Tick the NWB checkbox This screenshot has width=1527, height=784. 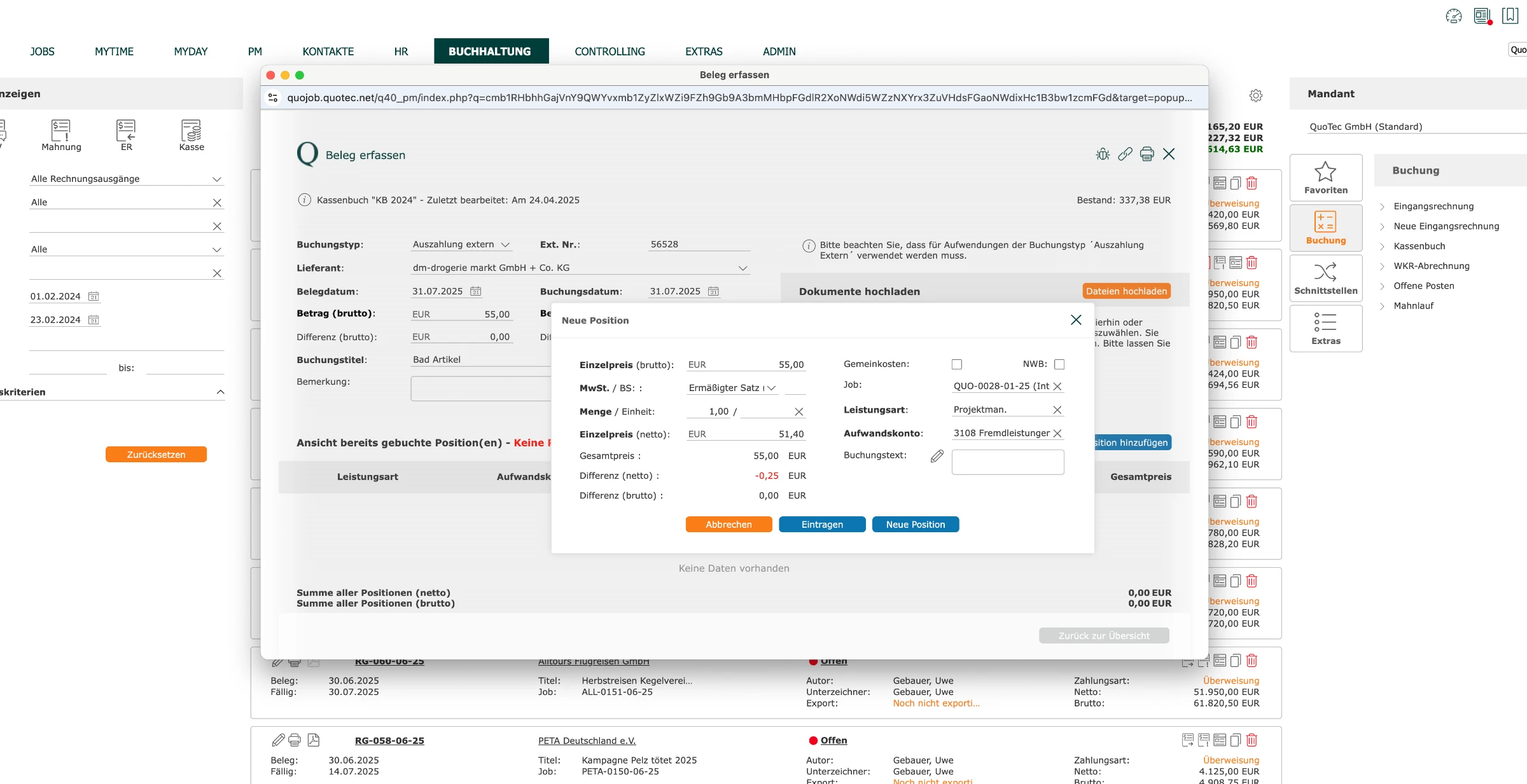click(x=1059, y=364)
